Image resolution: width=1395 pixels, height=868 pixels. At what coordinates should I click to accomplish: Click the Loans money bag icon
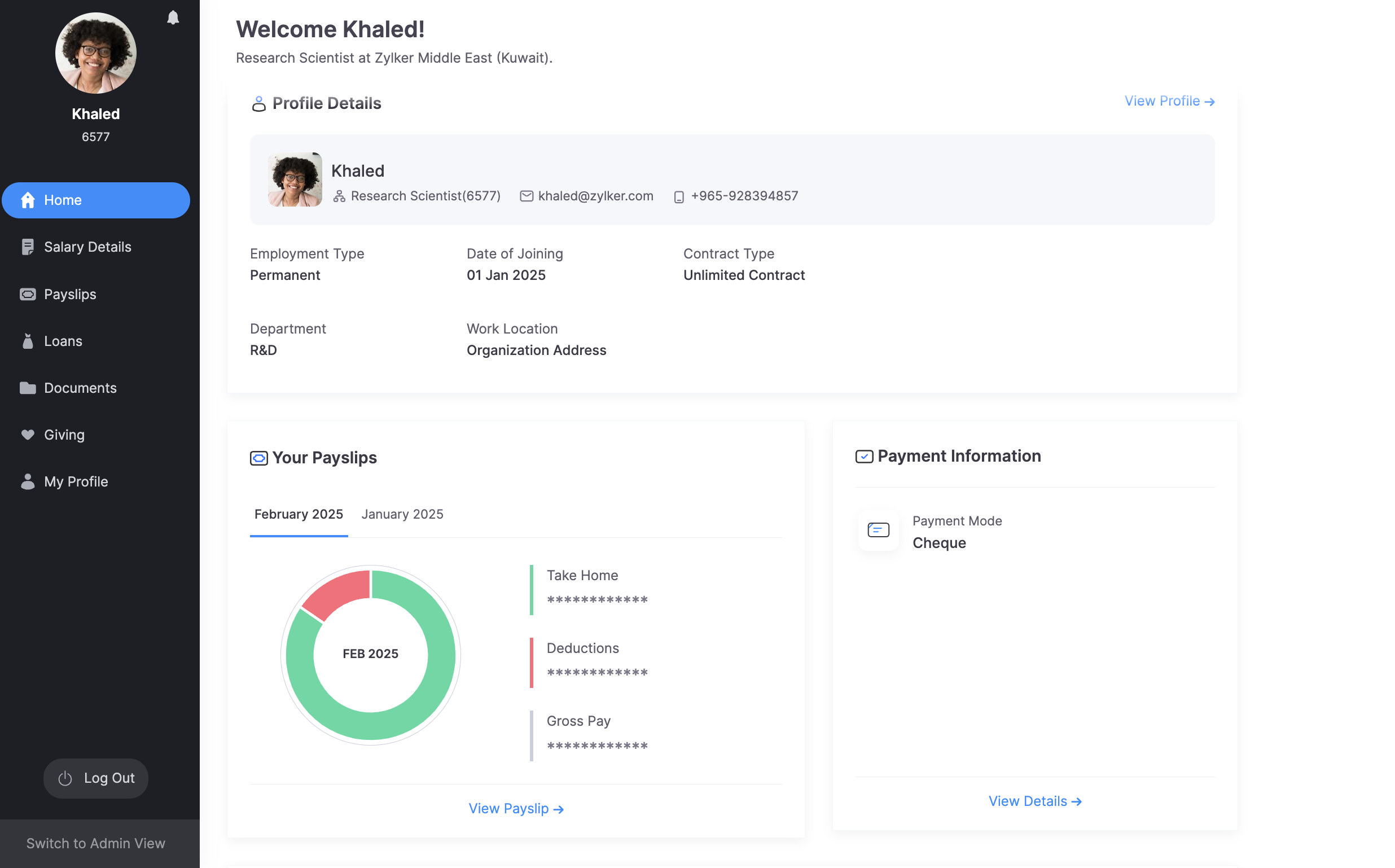tap(28, 341)
